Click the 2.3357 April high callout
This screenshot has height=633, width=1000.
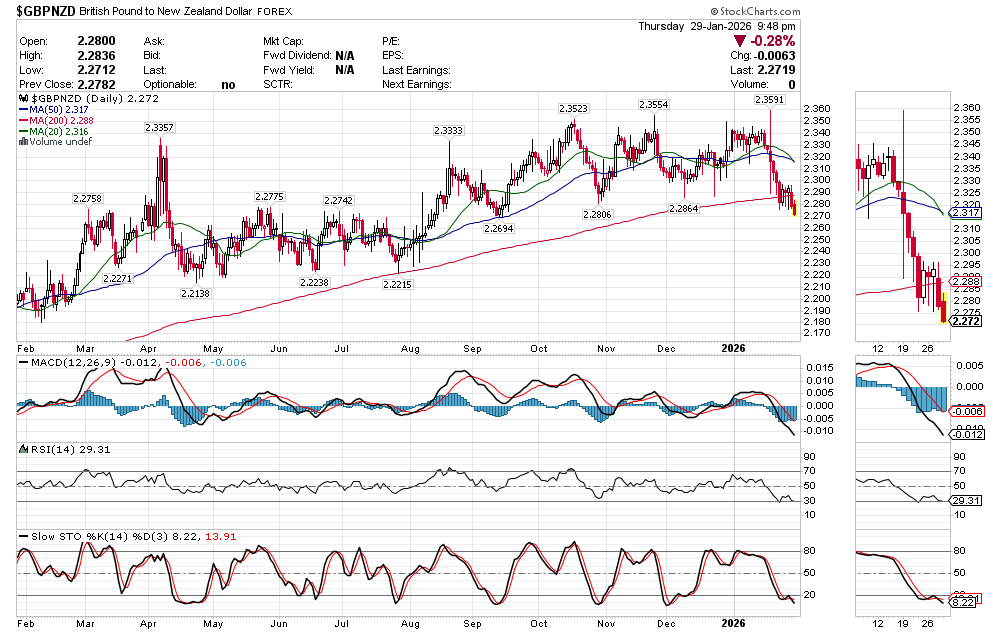click(159, 128)
